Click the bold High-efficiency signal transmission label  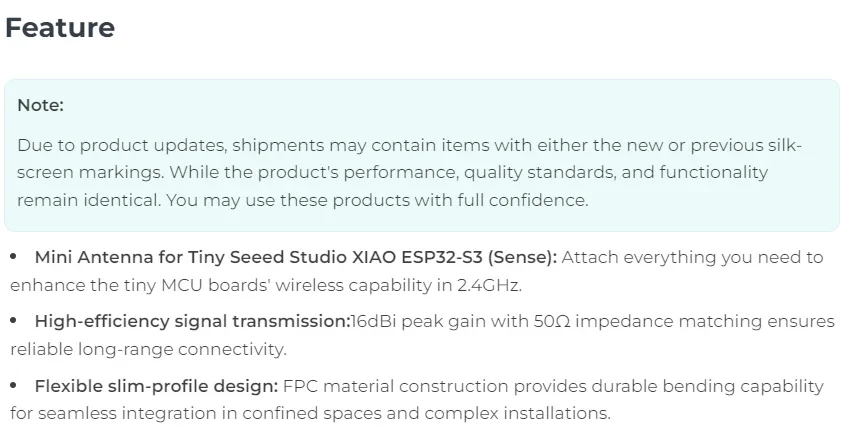pyautogui.click(x=193, y=322)
